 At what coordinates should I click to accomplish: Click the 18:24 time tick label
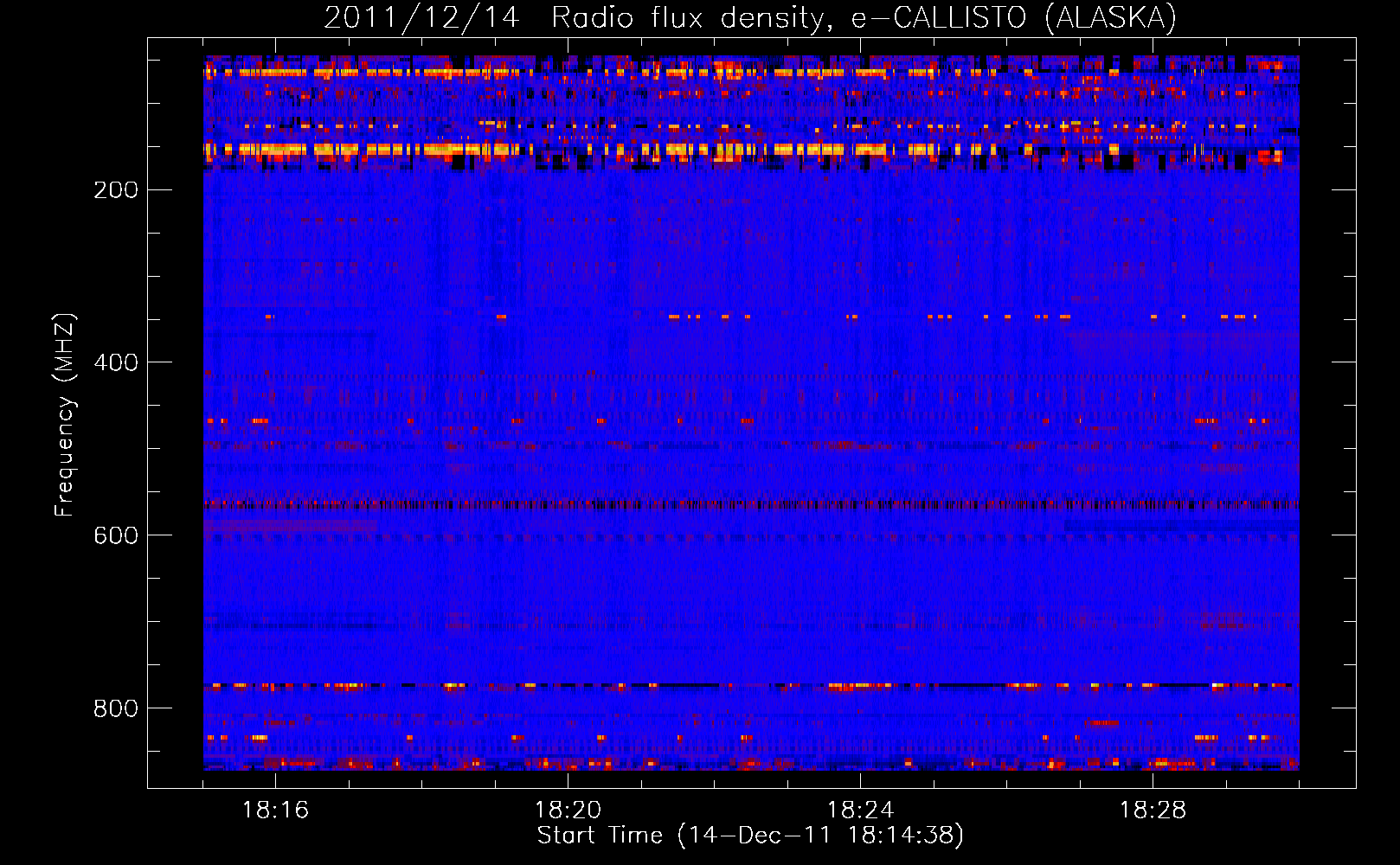[860, 811]
